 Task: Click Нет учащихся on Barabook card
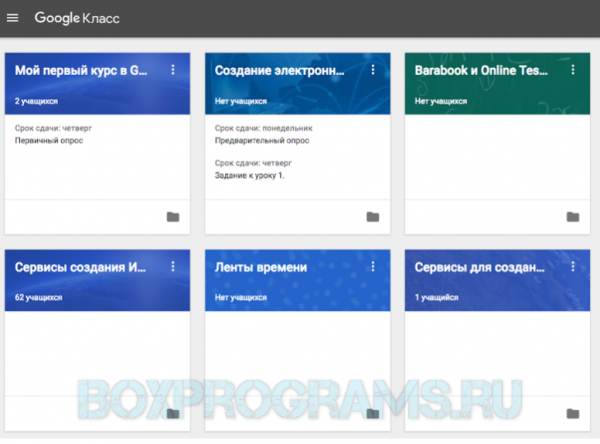[x=441, y=101]
